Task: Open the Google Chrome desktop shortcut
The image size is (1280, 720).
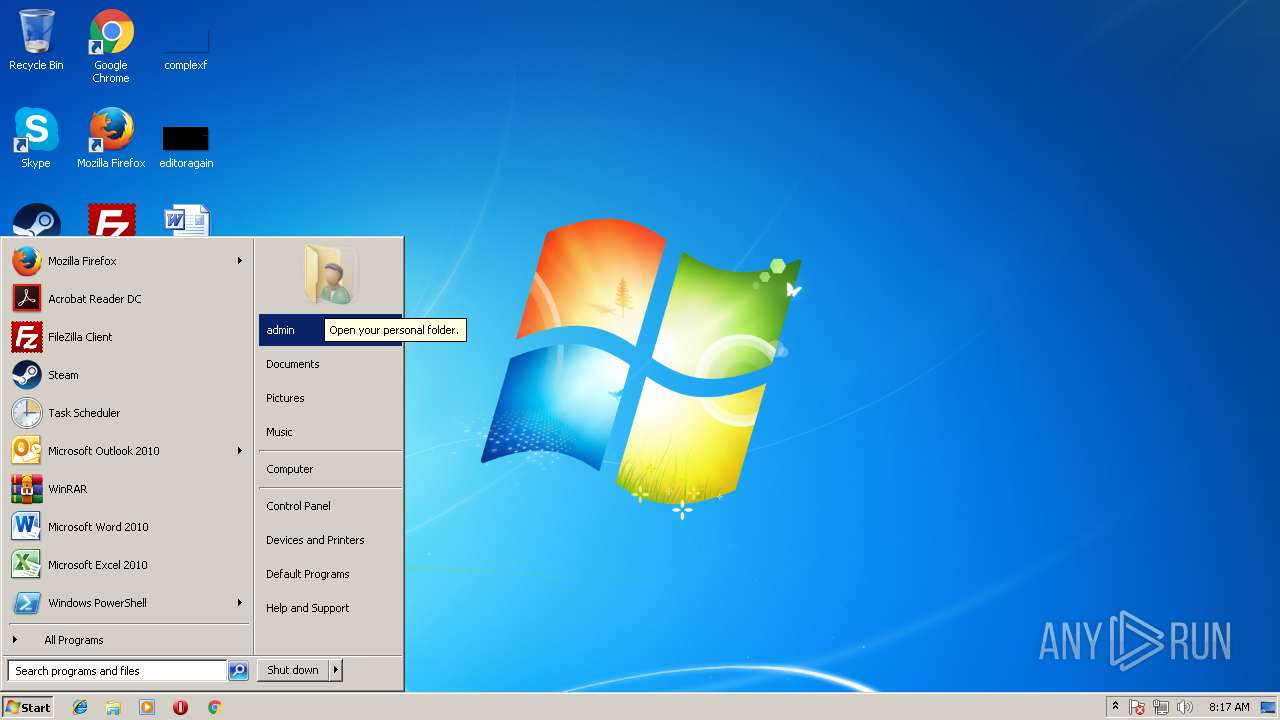Action: (x=111, y=46)
